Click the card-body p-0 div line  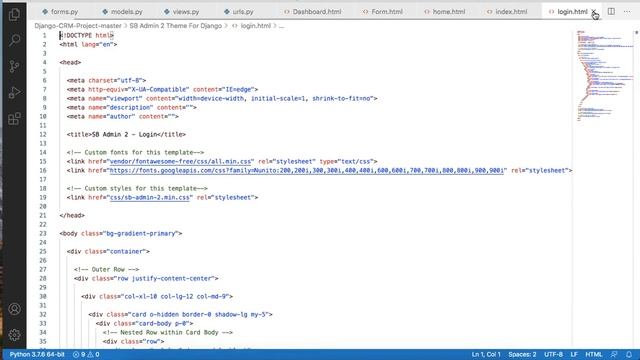[x=144, y=323]
